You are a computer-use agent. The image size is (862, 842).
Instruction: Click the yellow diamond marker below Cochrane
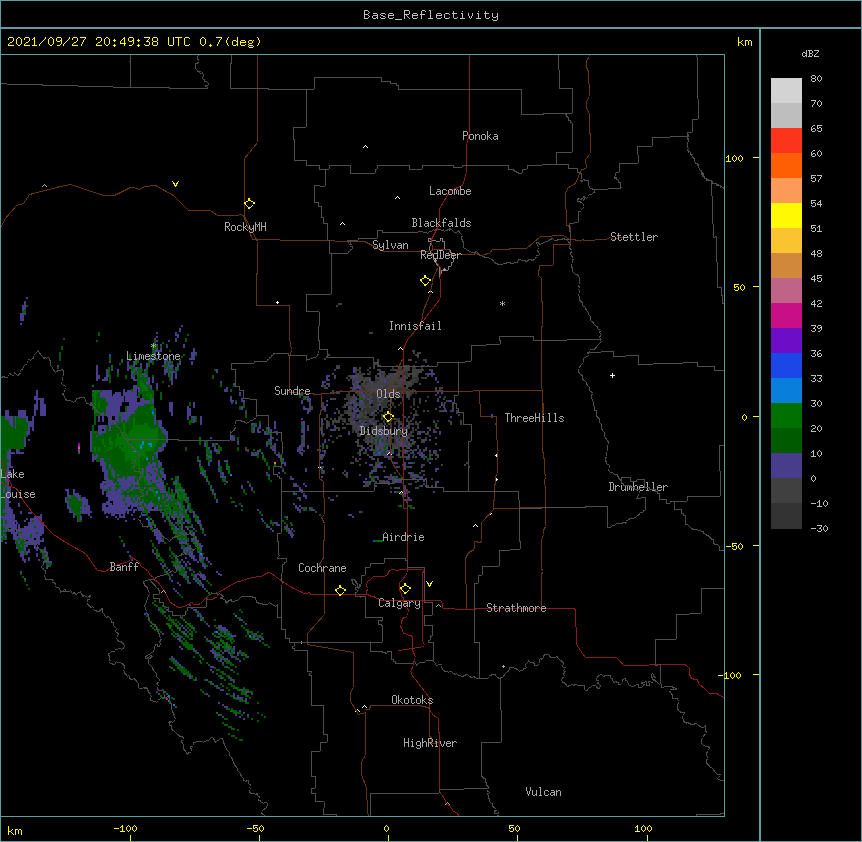pyautogui.click(x=340, y=590)
